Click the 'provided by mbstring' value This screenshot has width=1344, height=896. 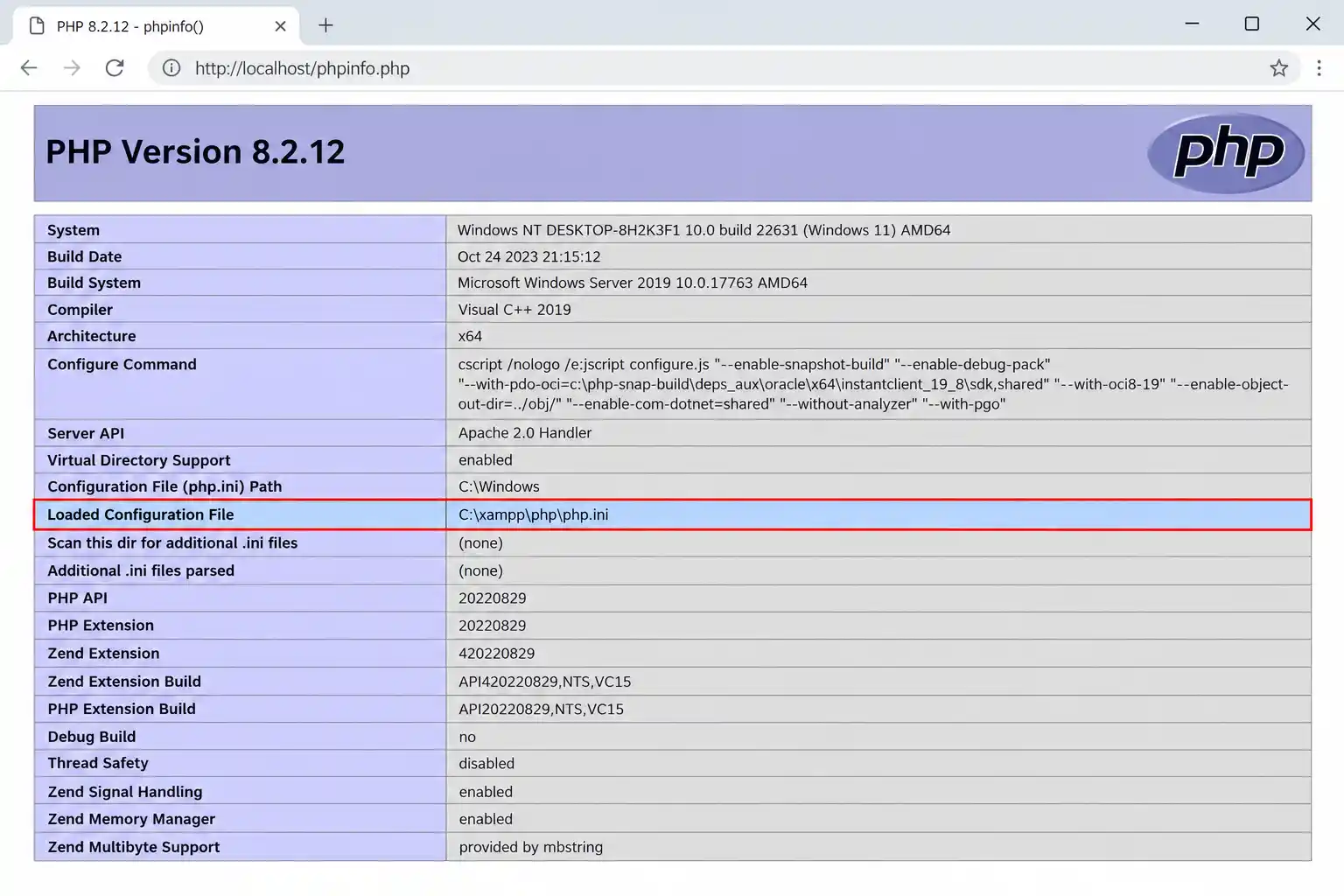coord(530,847)
